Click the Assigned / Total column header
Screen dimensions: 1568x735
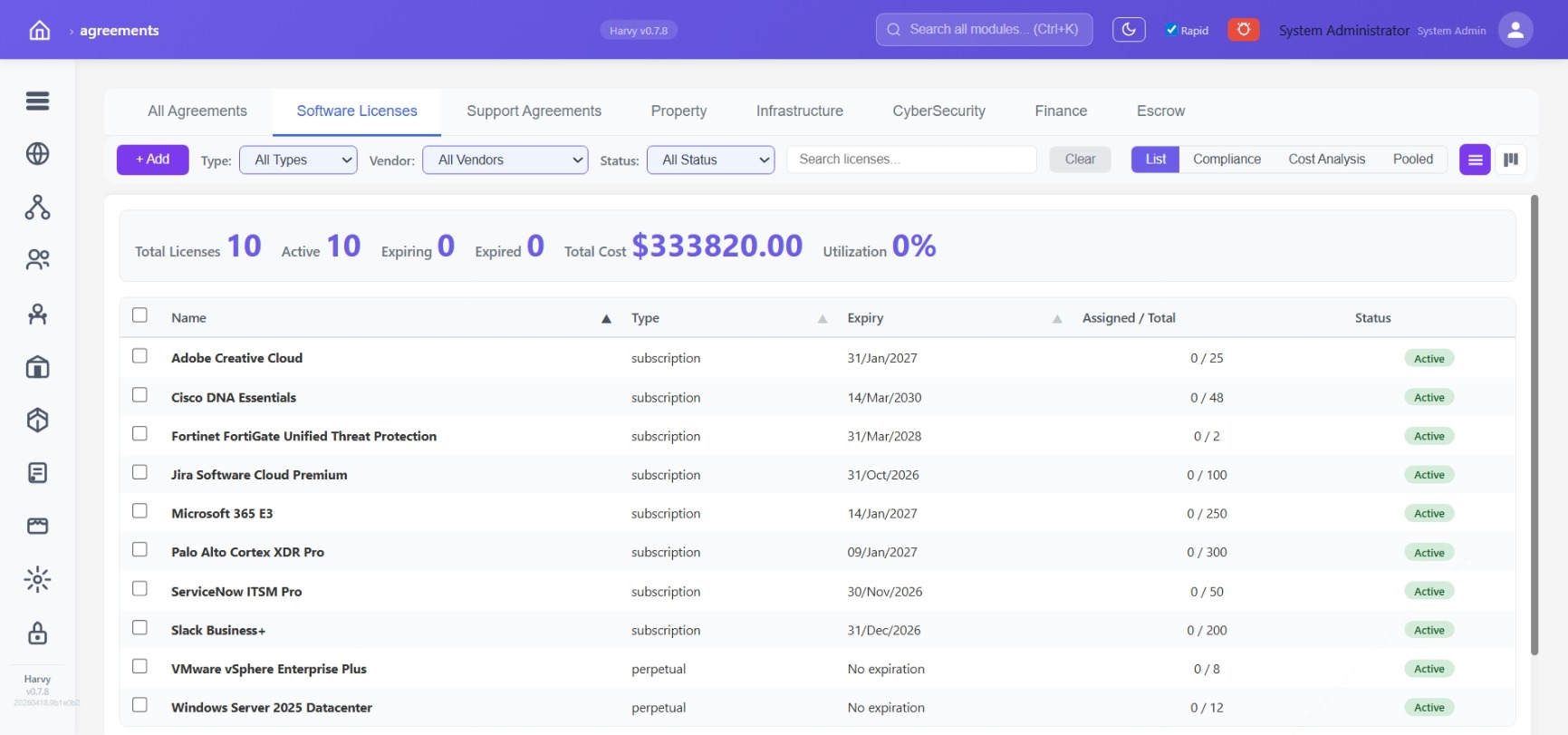click(1129, 318)
